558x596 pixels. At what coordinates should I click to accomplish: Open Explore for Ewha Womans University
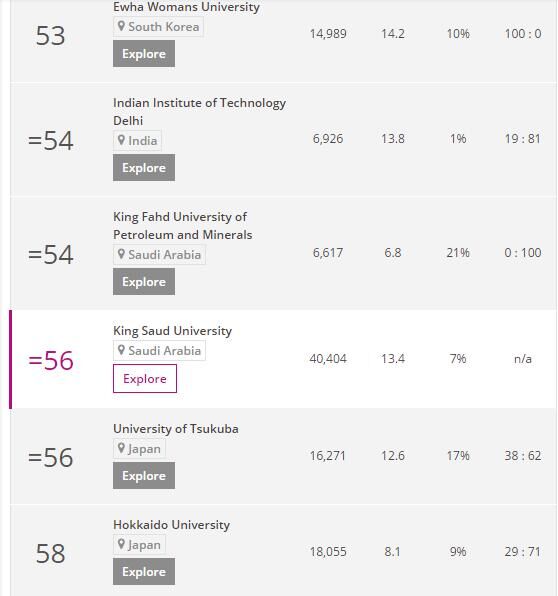(x=144, y=54)
